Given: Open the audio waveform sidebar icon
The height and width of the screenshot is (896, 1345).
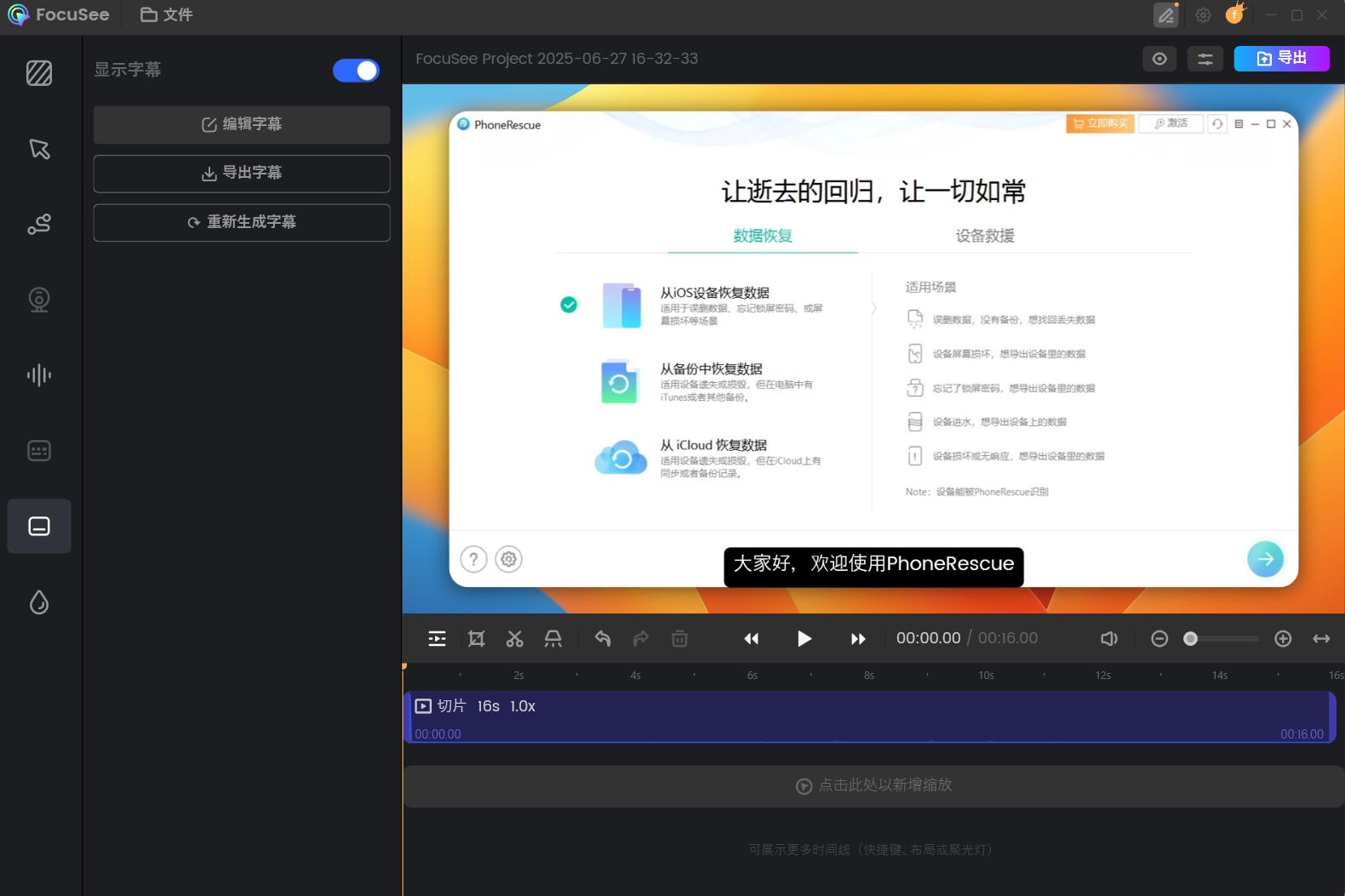Looking at the screenshot, I should click(x=39, y=375).
